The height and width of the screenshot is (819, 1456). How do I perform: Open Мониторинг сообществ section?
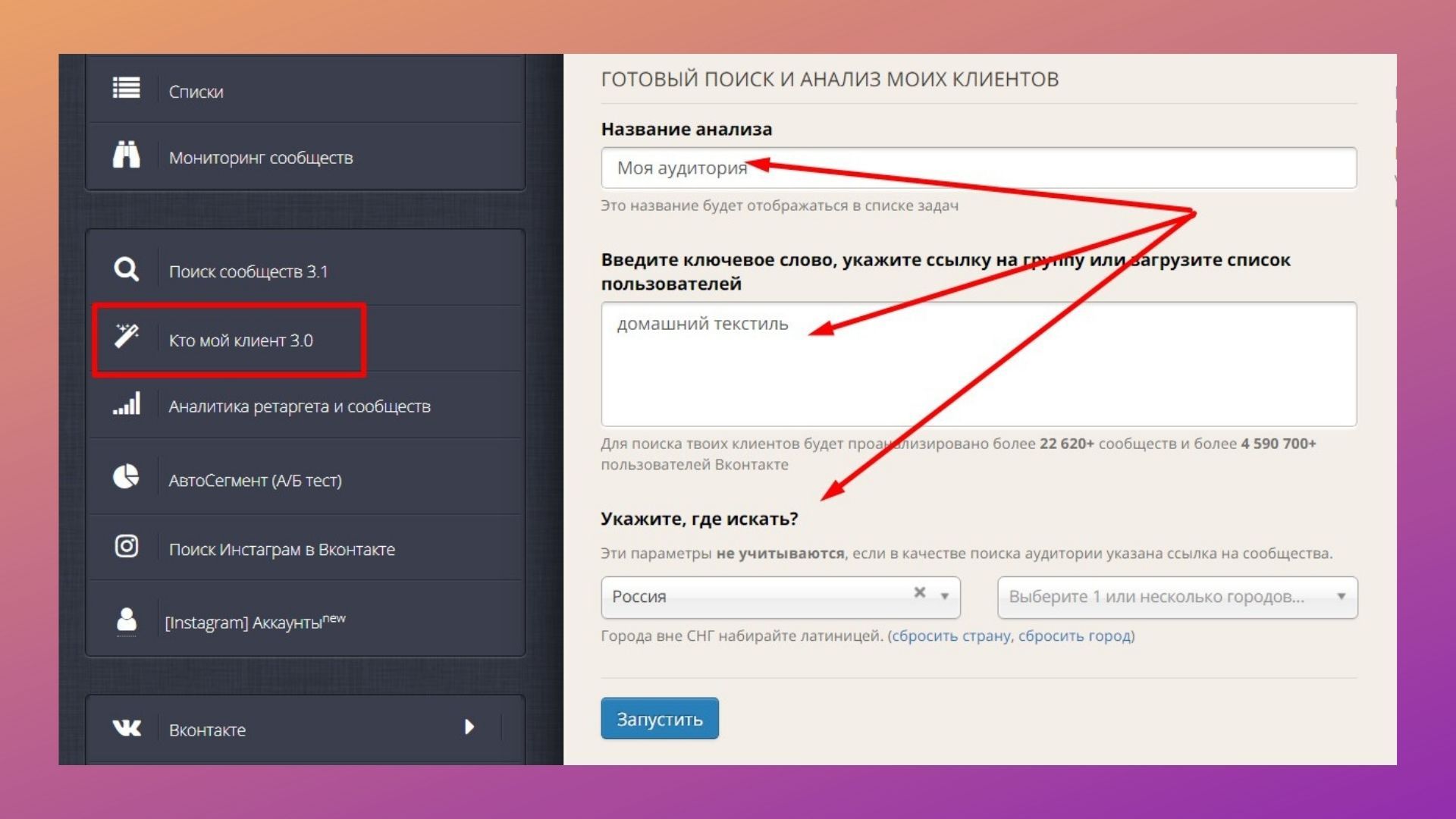261,158
